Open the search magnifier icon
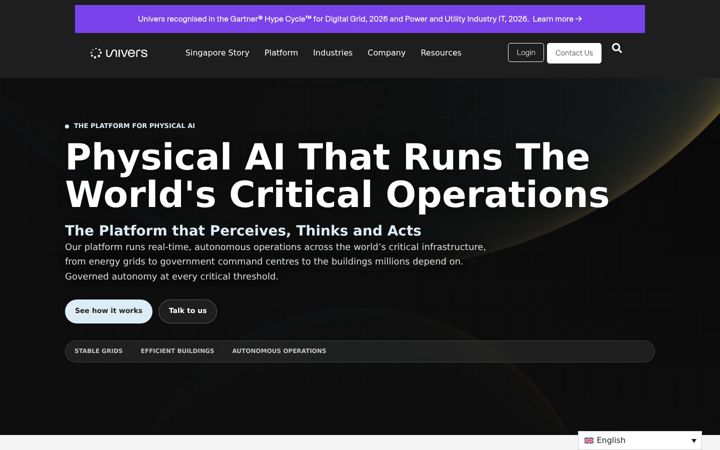This screenshot has height=450, width=720. pyautogui.click(x=617, y=48)
